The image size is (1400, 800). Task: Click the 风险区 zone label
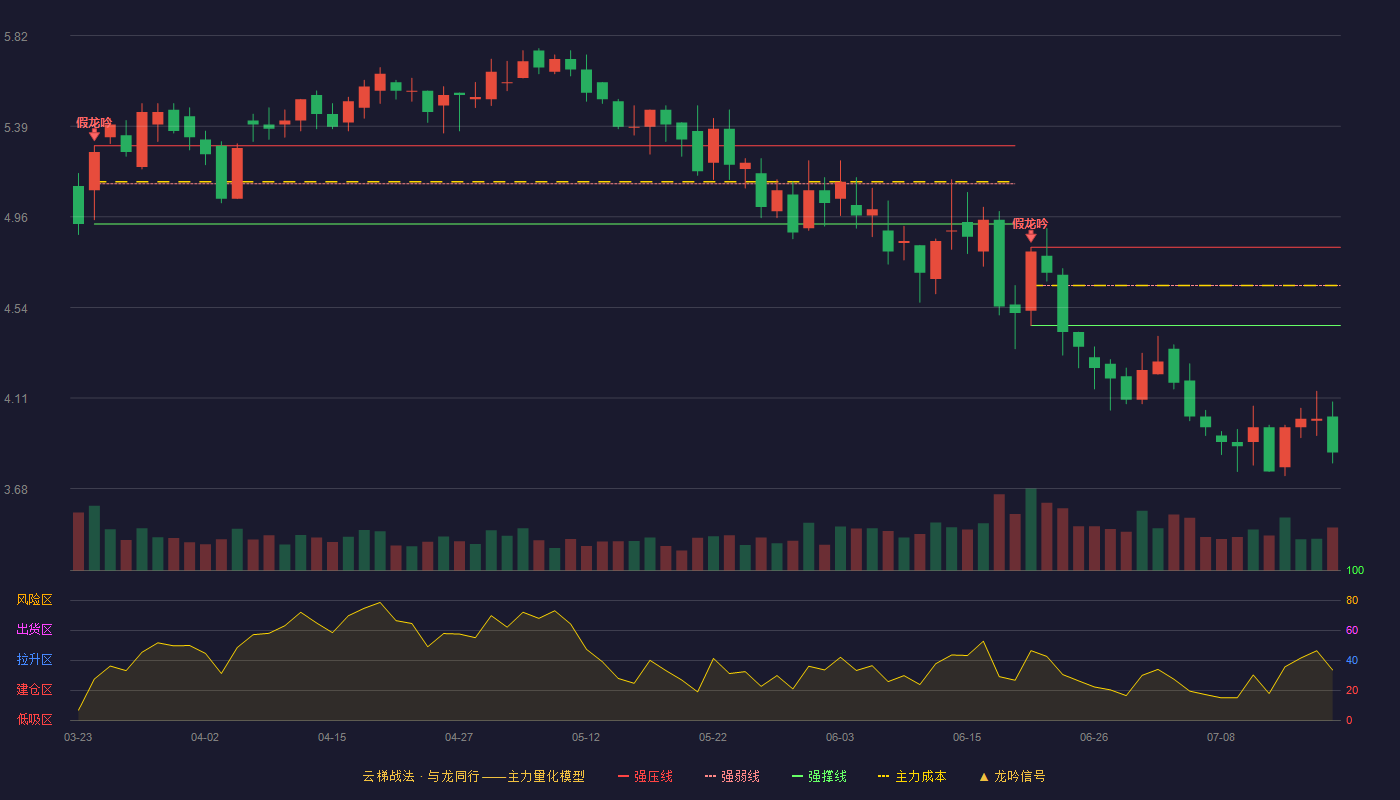34,600
